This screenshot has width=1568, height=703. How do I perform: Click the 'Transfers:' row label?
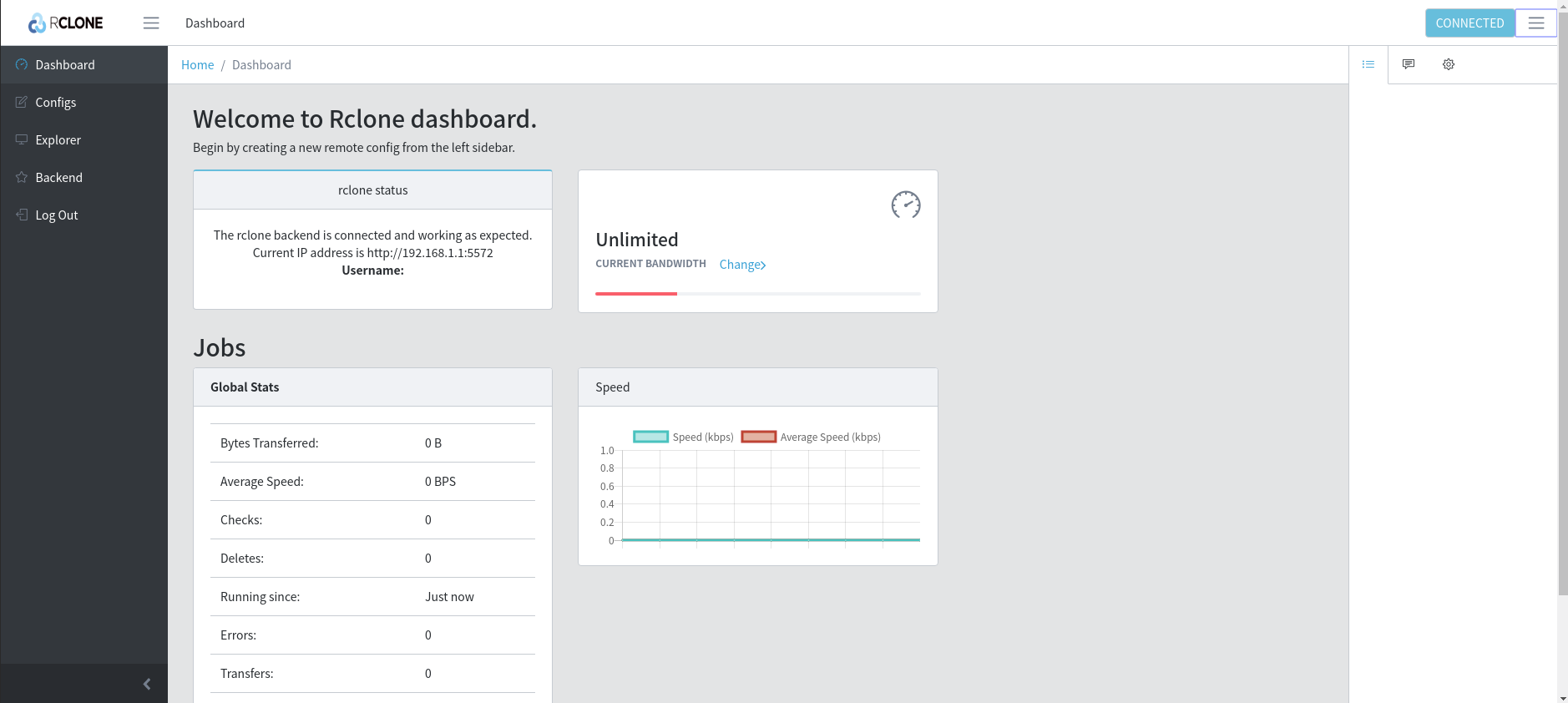coord(246,674)
